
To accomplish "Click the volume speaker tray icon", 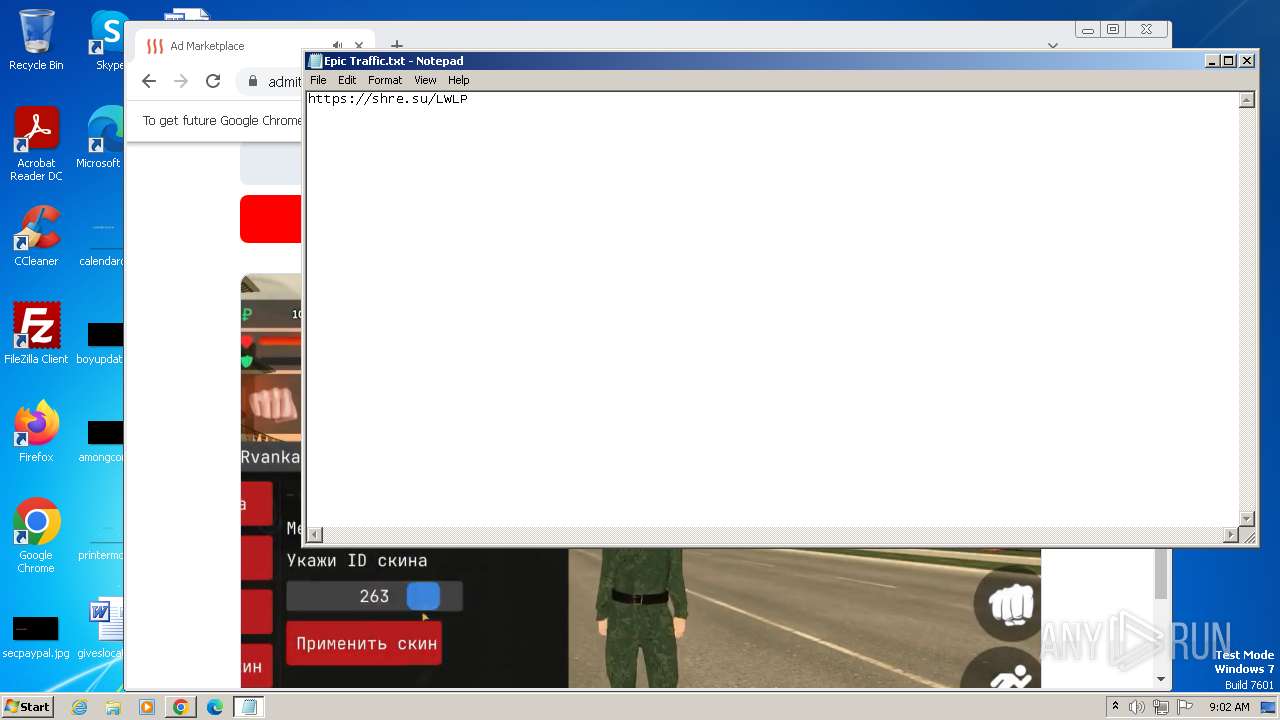I will 1137,707.
